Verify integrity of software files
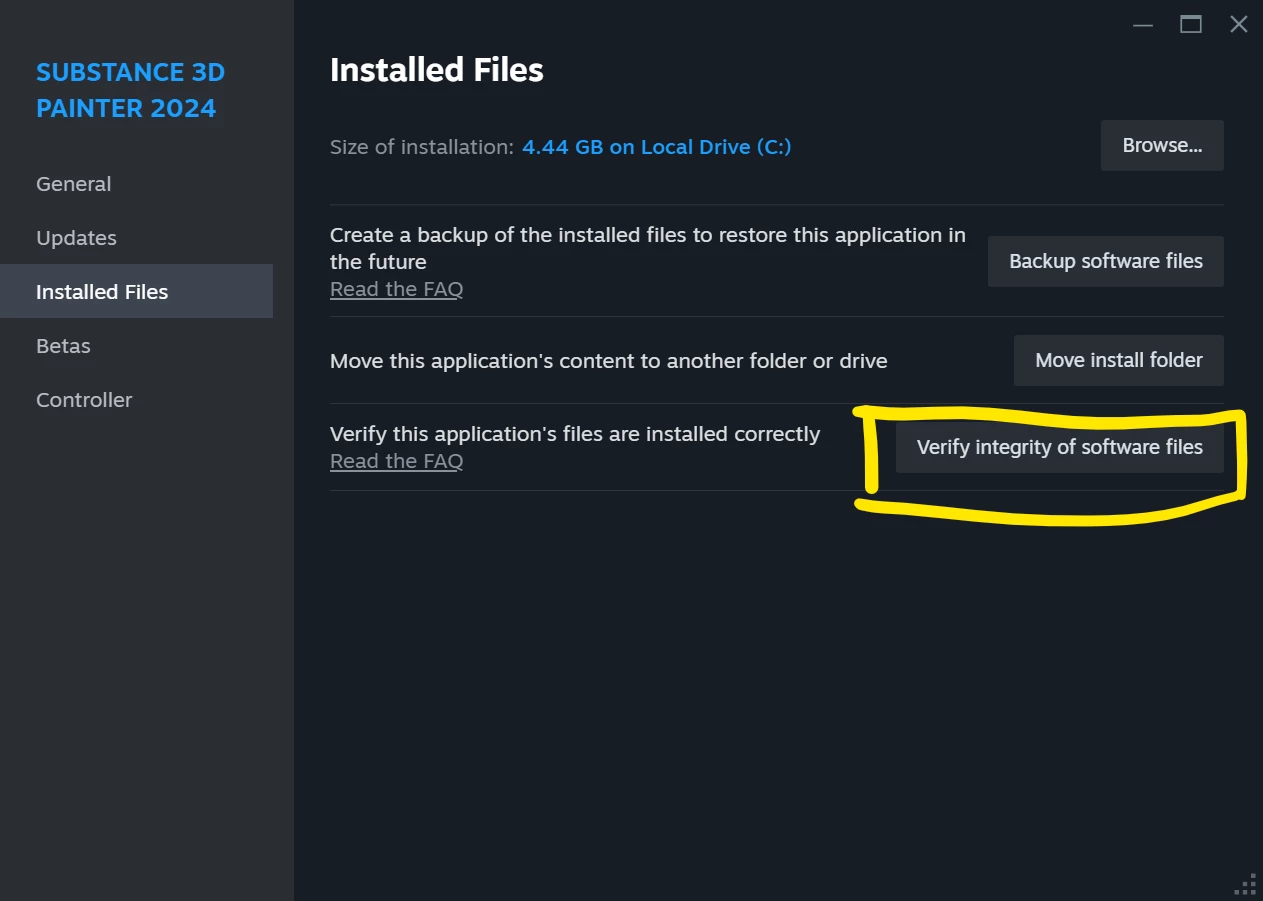Image resolution: width=1263 pixels, height=901 pixels. pyautogui.click(x=1060, y=448)
